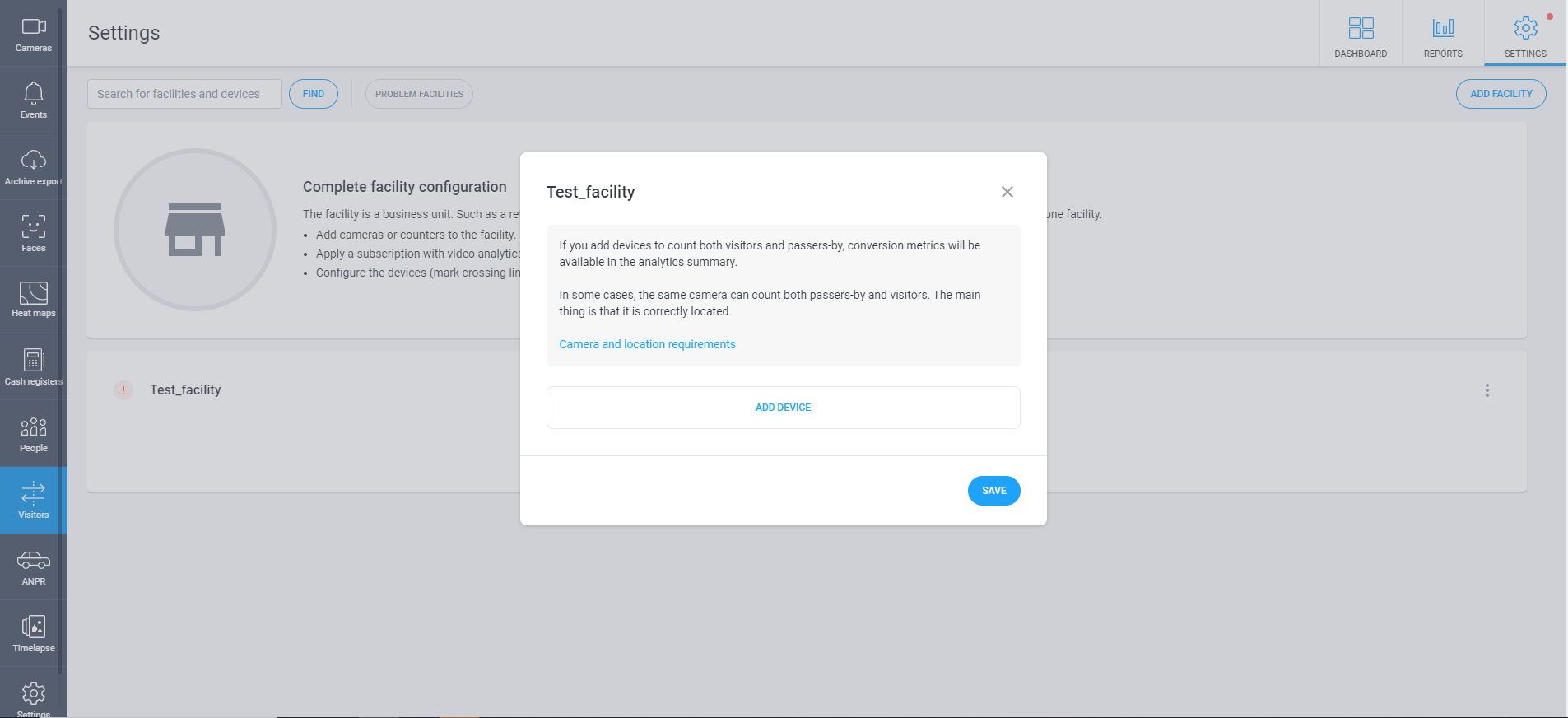Open the Faces recognition section
This screenshot has width=1568, height=718.
tap(34, 234)
